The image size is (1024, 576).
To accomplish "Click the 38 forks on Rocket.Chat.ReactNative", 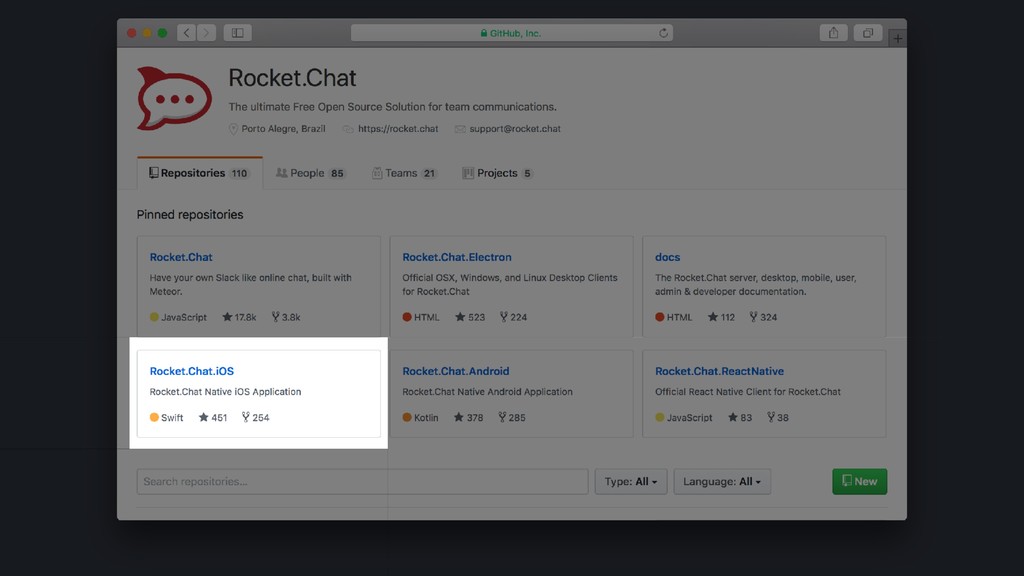I will 778,417.
